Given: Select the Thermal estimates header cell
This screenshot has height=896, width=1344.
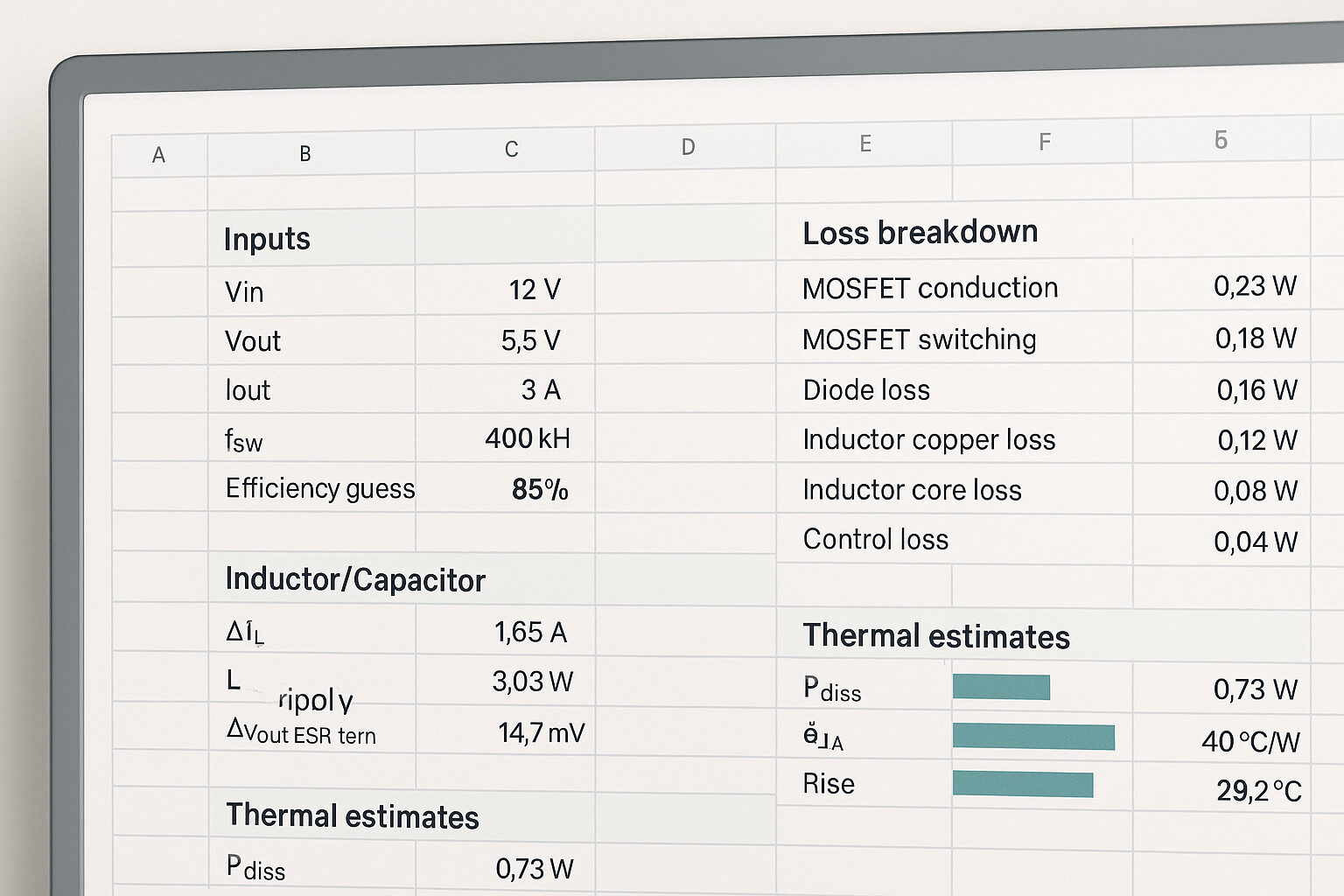Looking at the screenshot, I should click(x=936, y=636).
